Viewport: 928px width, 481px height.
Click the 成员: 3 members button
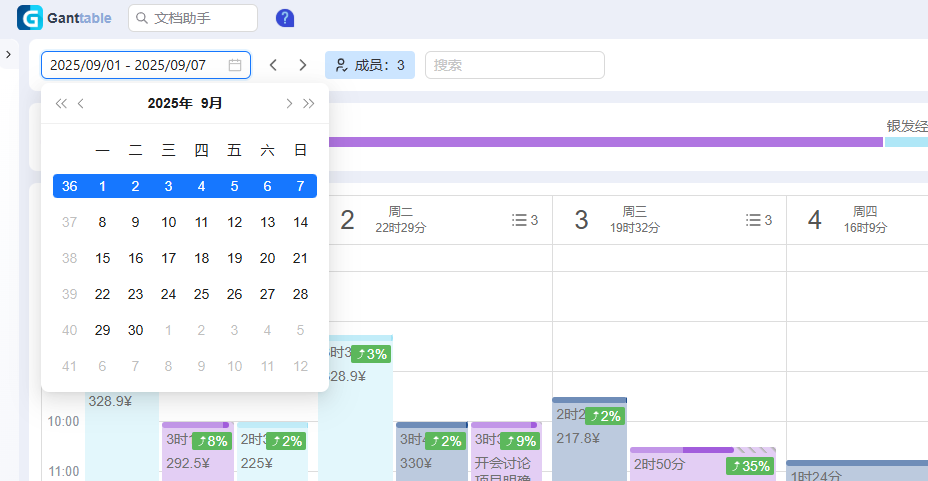370,65
